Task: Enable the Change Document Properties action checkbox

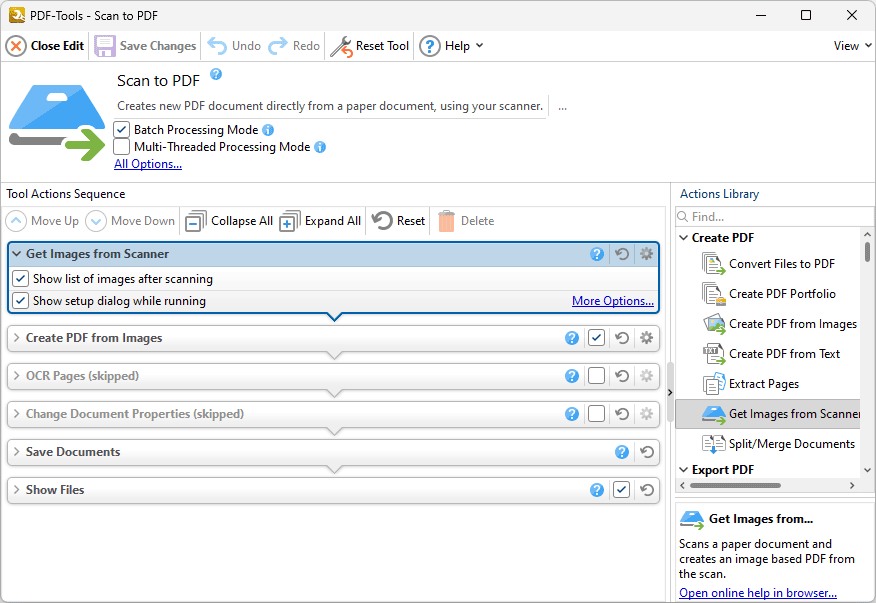Action: click(597, 414)
